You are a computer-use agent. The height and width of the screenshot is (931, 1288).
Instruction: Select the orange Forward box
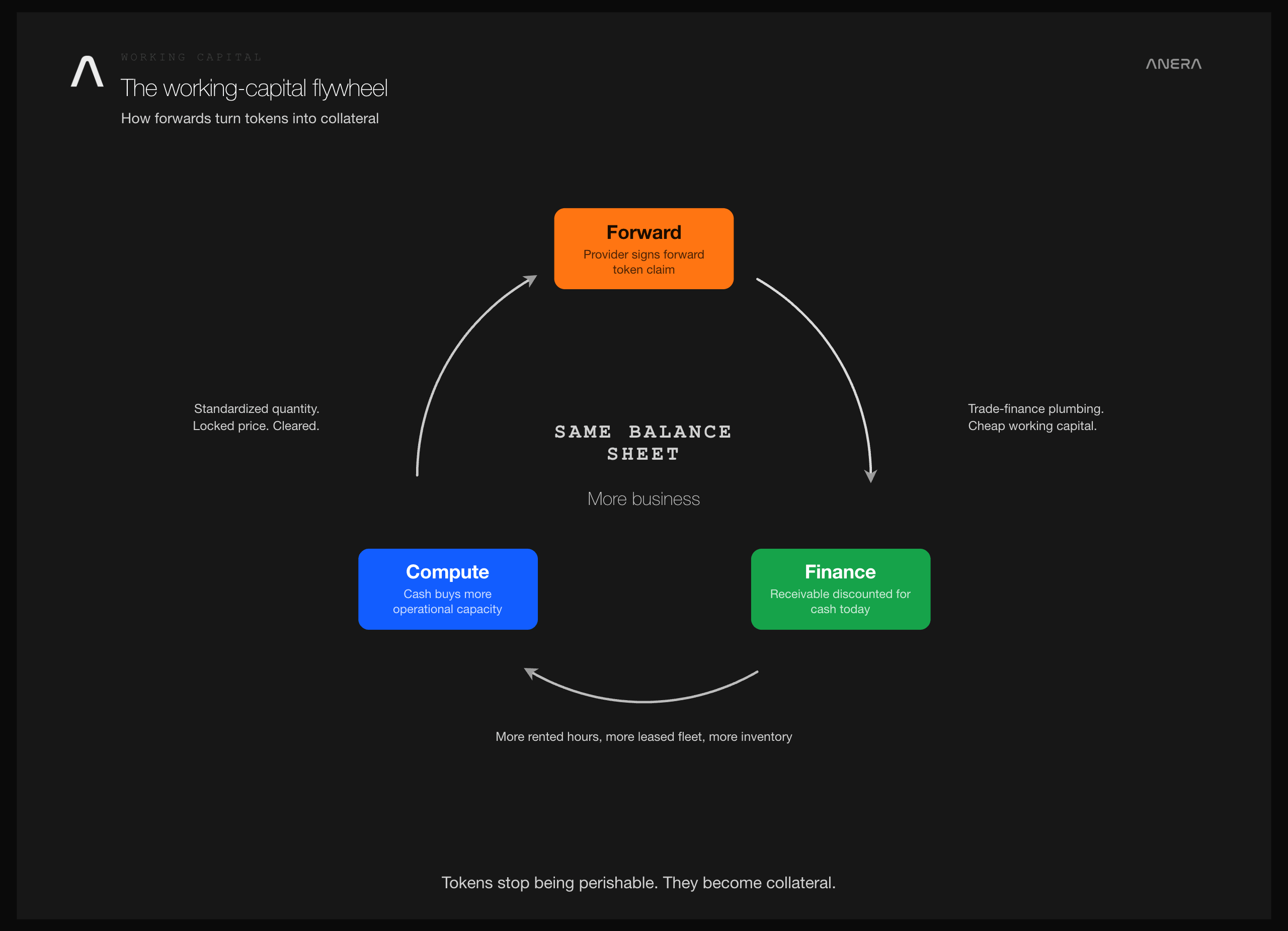643,248
